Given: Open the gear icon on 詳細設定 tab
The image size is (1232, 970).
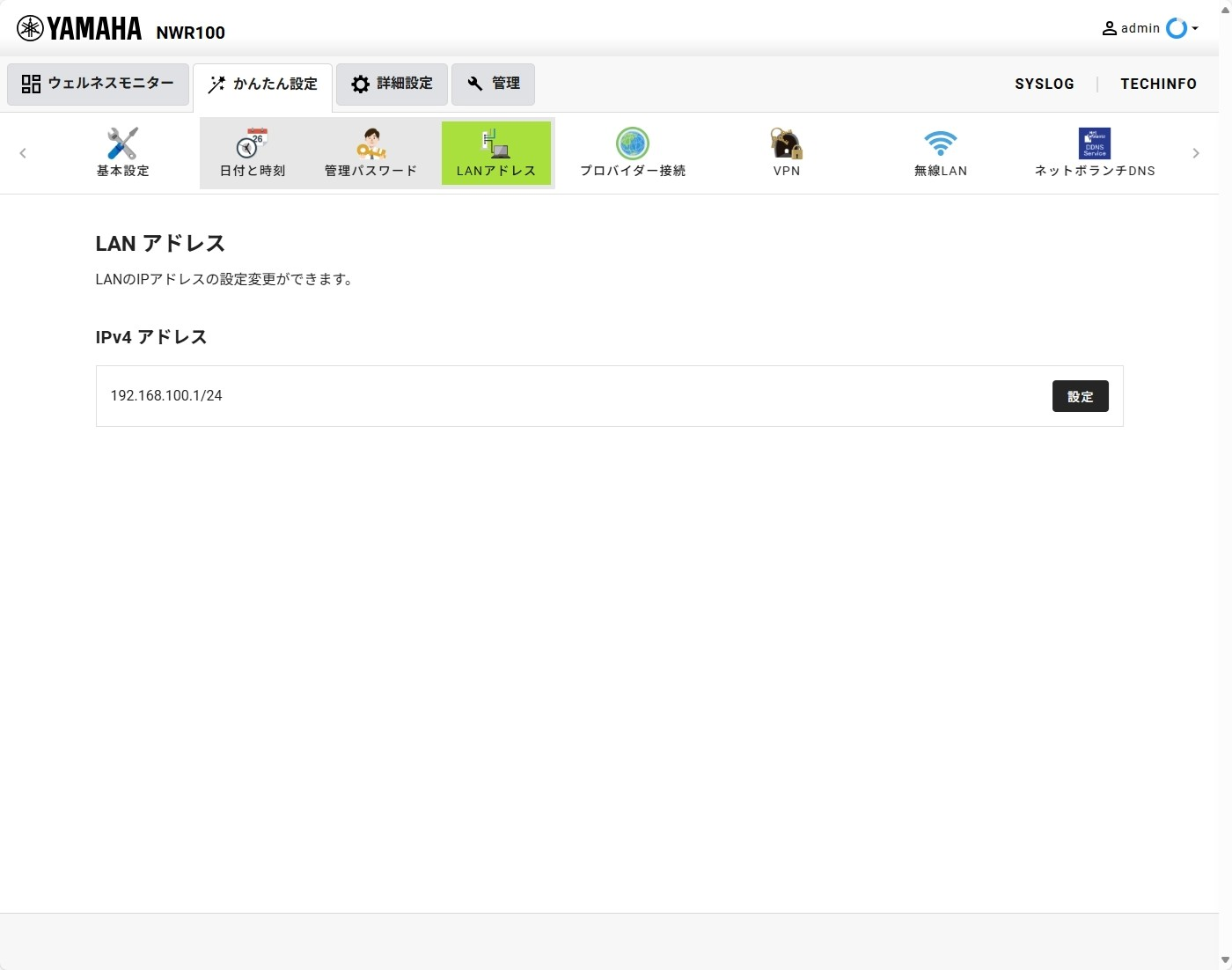Looking at the screenshot, I should coord(361,84).
